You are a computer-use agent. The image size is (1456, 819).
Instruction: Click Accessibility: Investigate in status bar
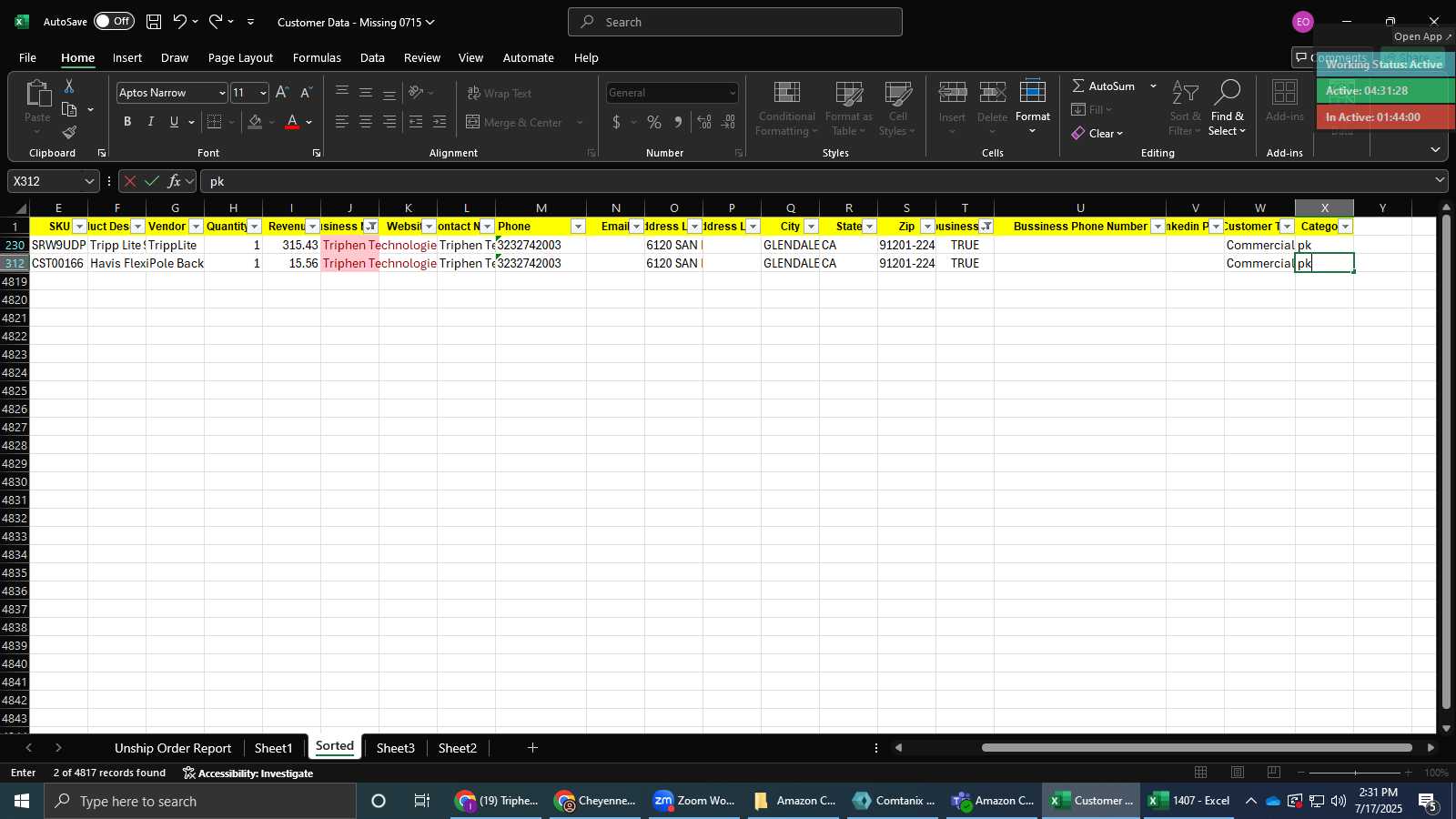coord(248,773)
